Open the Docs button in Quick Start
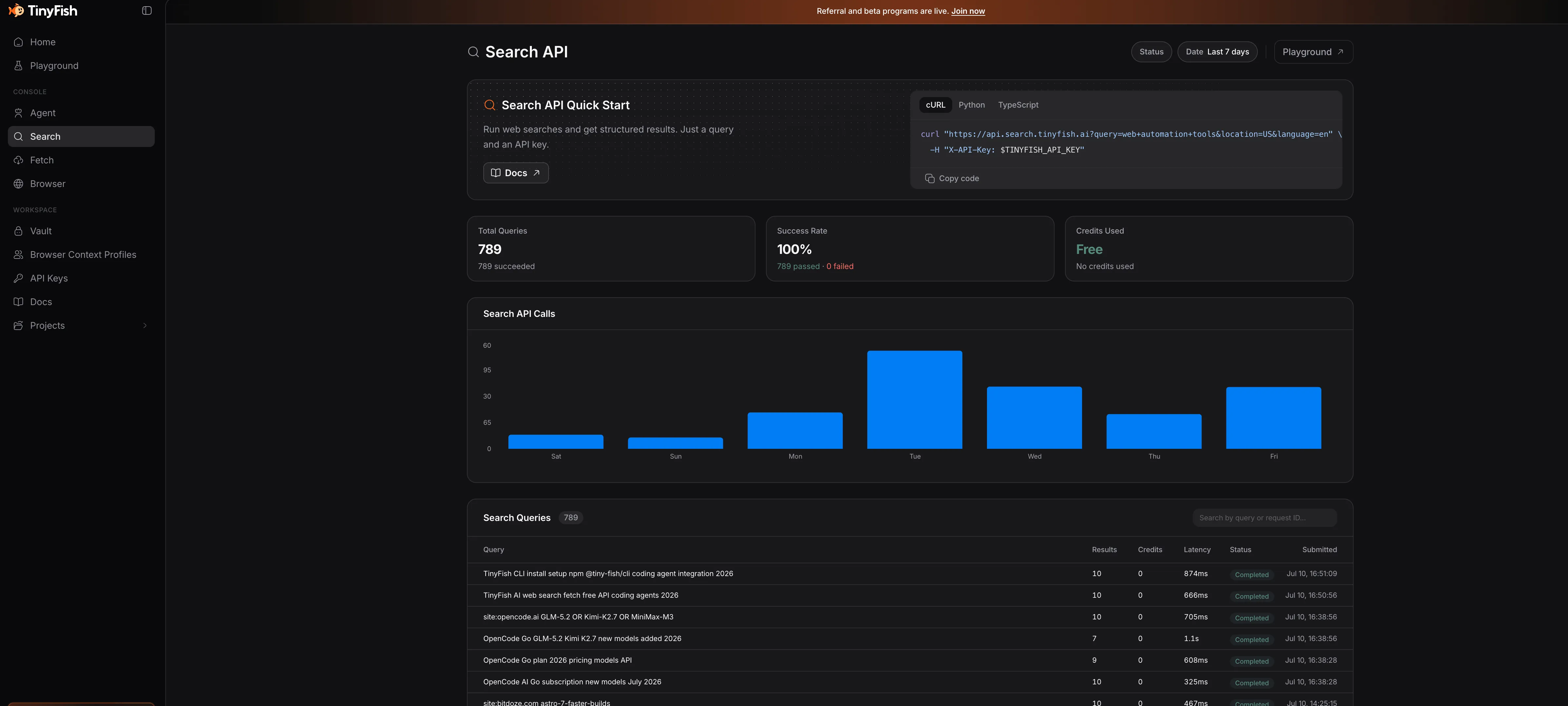This screenshot has width=1568, height=706. click(x=515, y=173)
